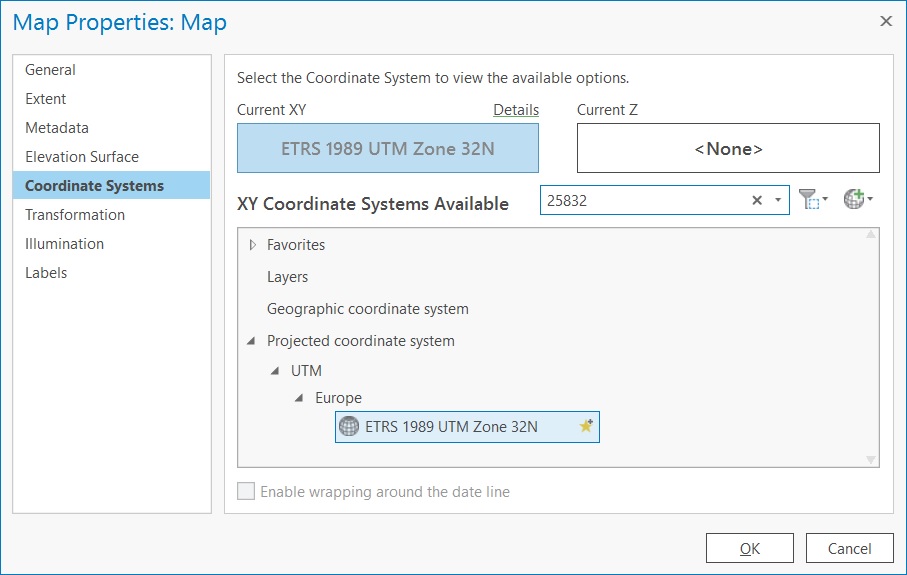Screen dimensions: 907x575
Task: Add ETRS 1989 UTM to Favorites star
Action: tap(586, 426)
